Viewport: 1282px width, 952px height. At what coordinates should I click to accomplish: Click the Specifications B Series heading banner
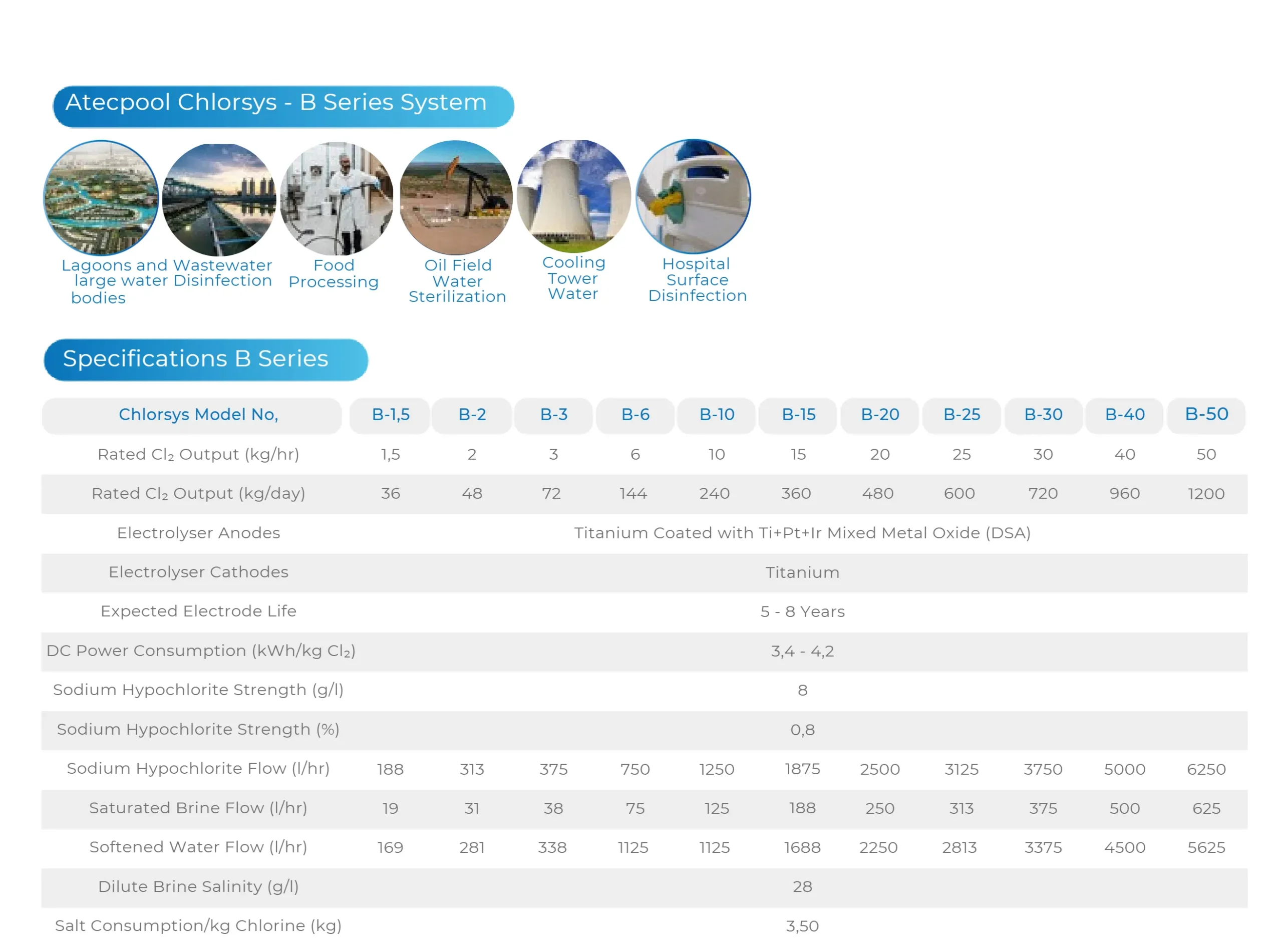click(206, 360)
